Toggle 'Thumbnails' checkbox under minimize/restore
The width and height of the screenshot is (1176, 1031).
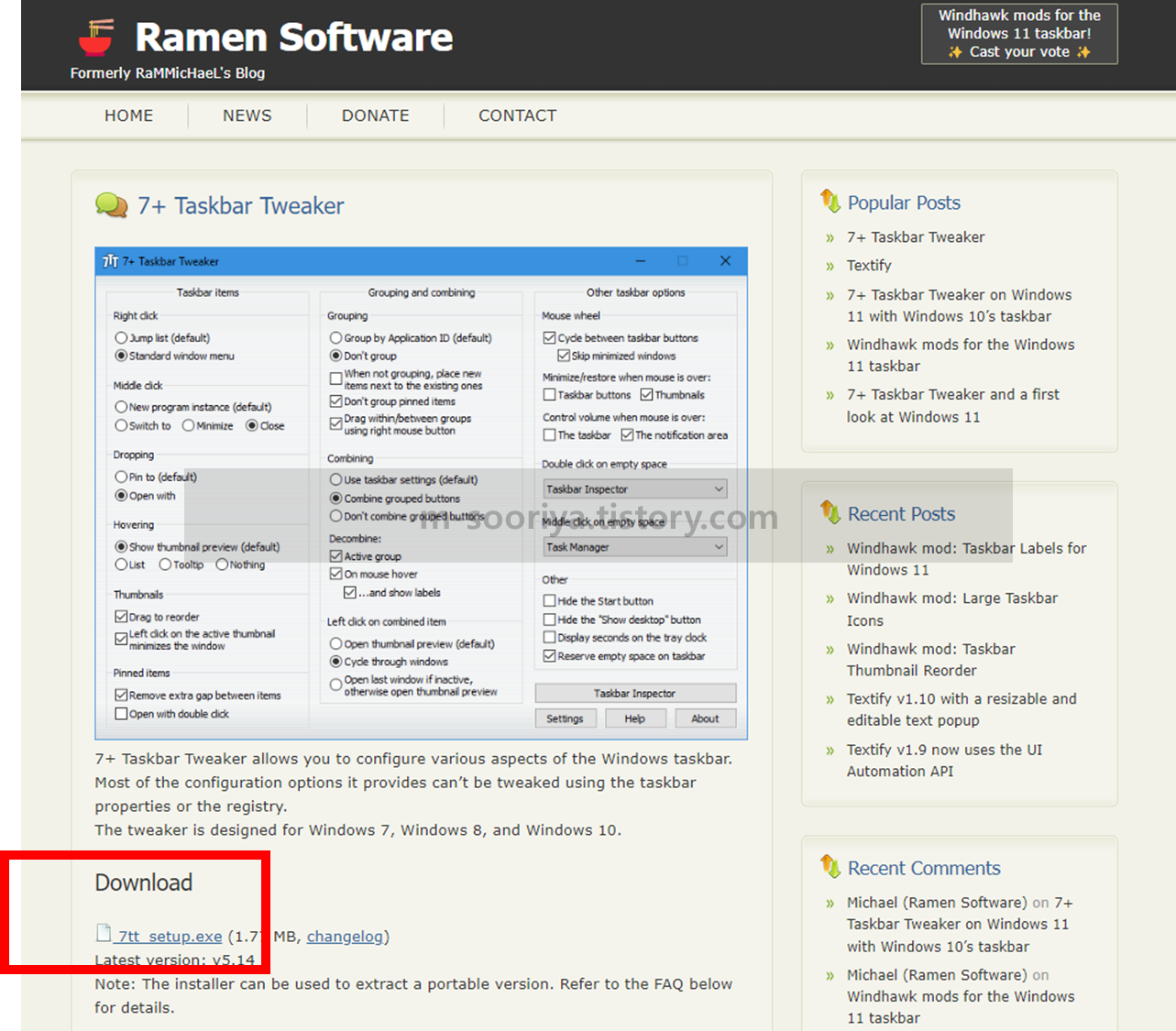click(x=647, y=395)
